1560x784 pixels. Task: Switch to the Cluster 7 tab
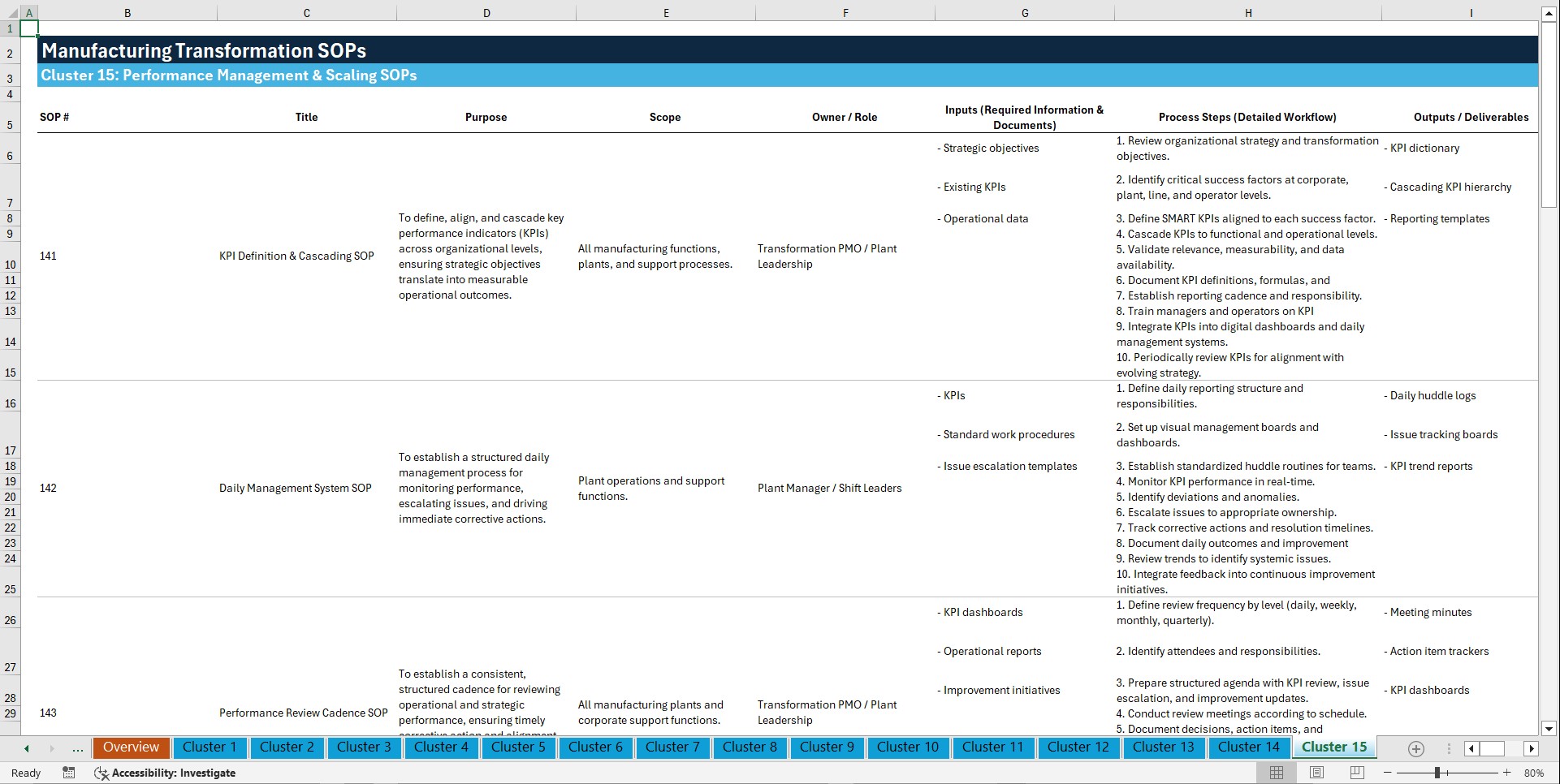point(672,747)
